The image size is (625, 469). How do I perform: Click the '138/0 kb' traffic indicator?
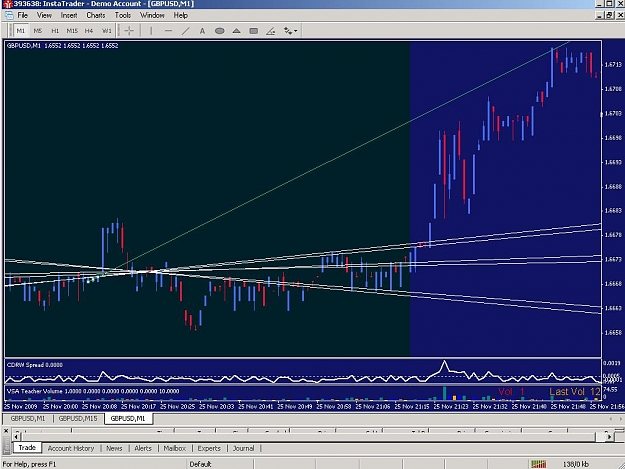click(x=576, y=464)
